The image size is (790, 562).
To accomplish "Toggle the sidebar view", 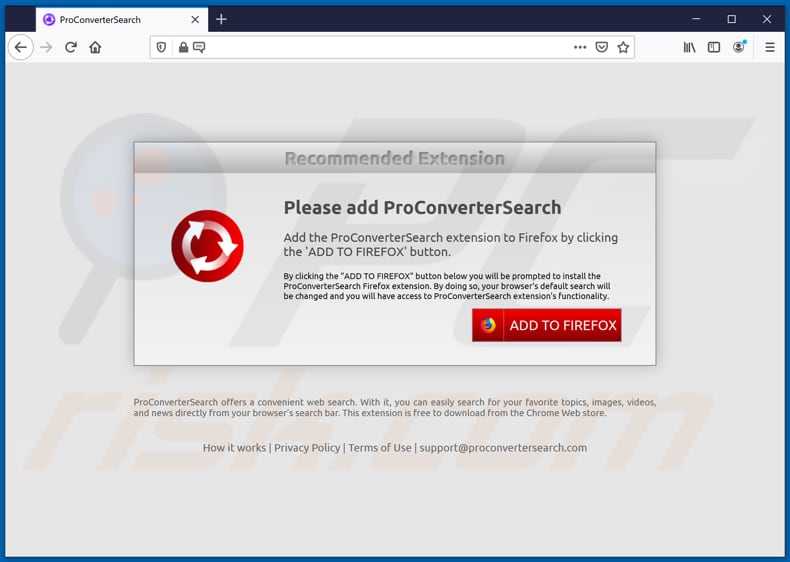I will click(714, 47).
